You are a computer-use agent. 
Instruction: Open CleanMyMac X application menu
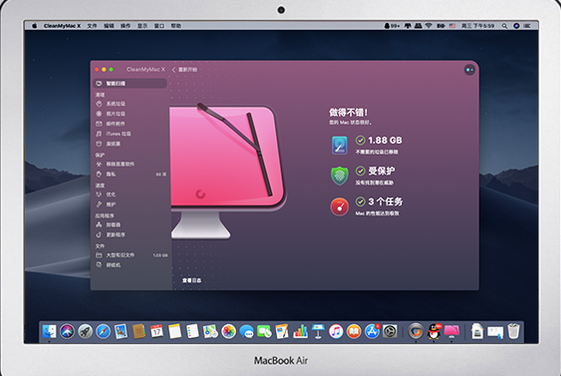click(62, 26)
